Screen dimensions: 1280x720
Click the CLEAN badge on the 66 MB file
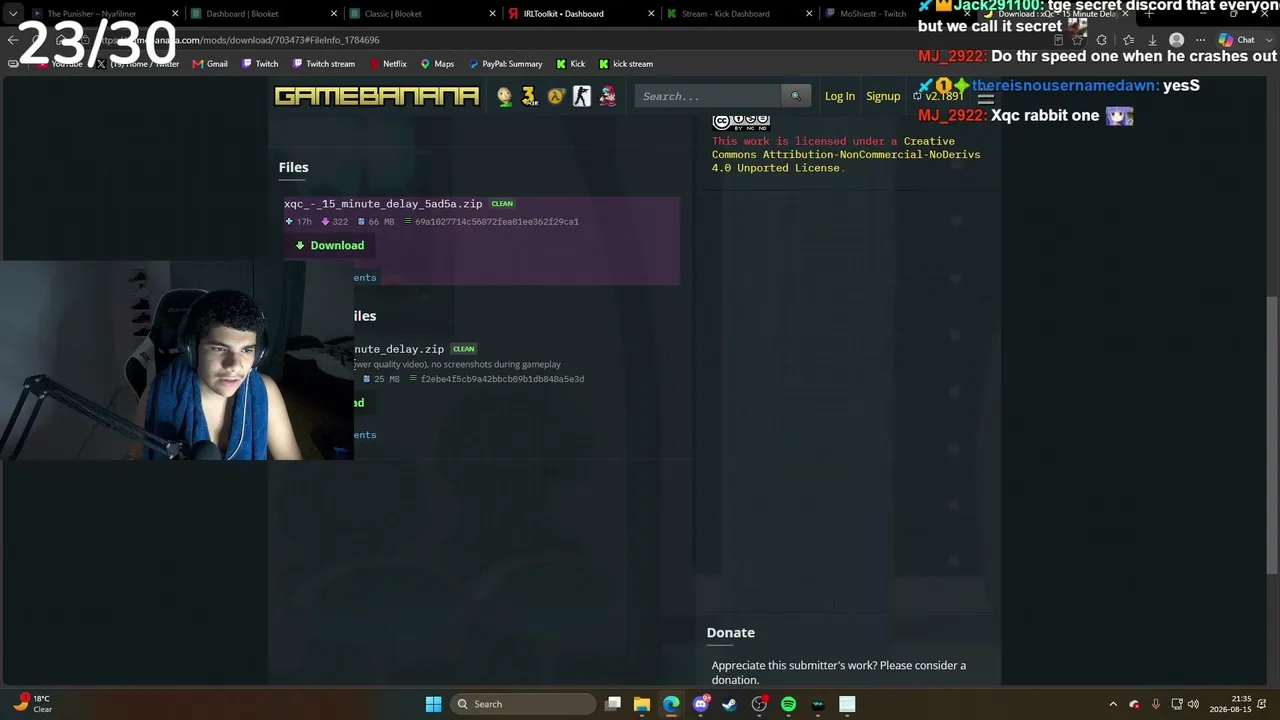(x=502, y=204)
